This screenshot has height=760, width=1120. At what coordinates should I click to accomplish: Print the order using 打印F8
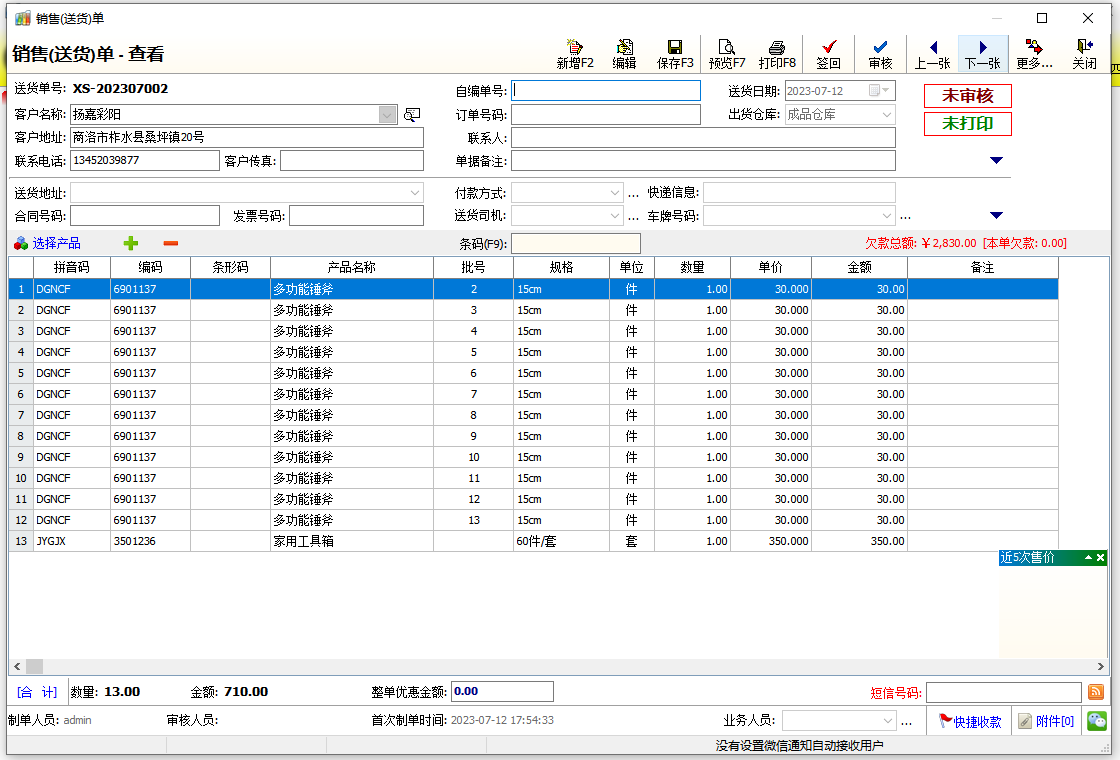777,54
